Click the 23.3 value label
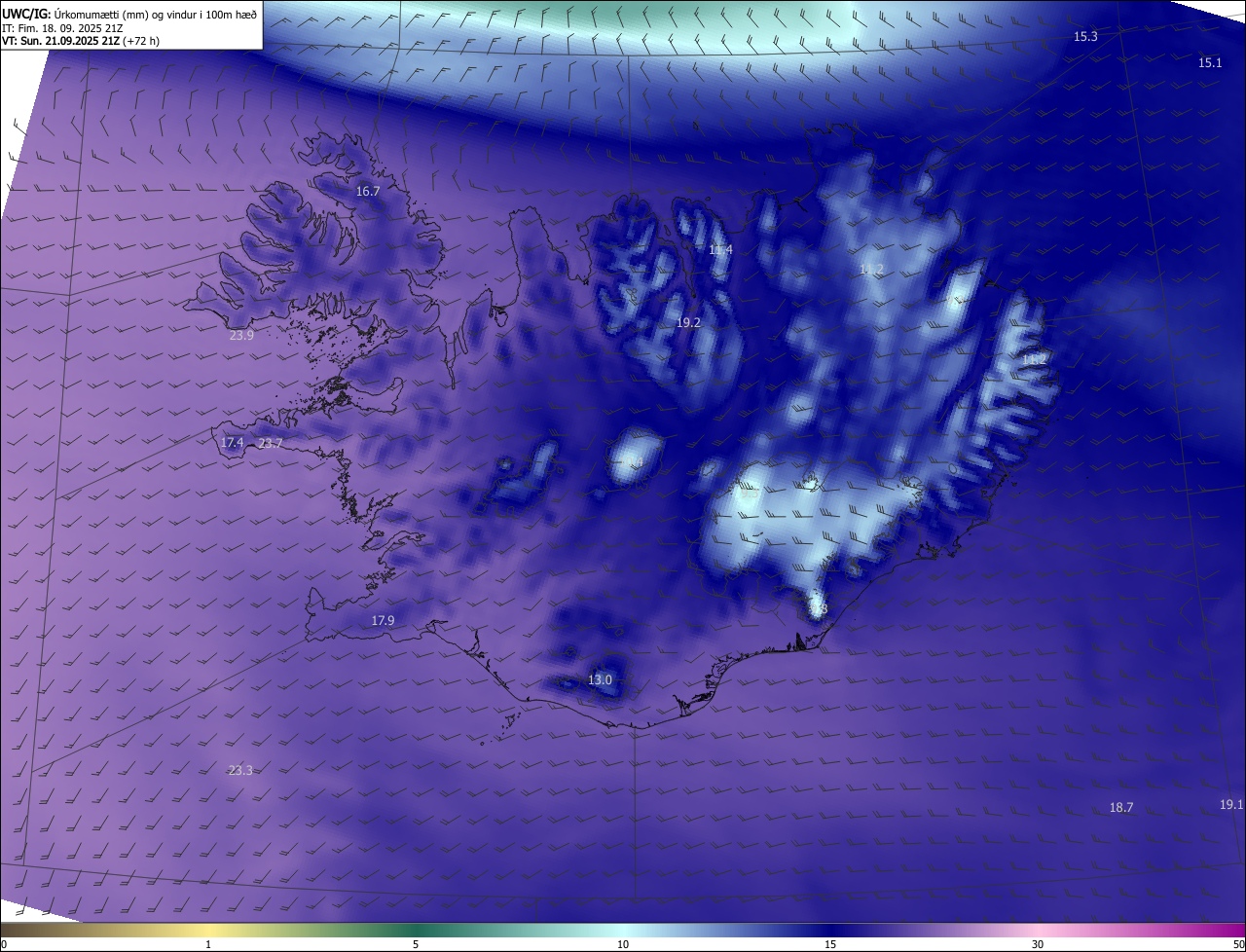Image resolution: width=1246 pixels, height=952 pixels. coord(240,771)
